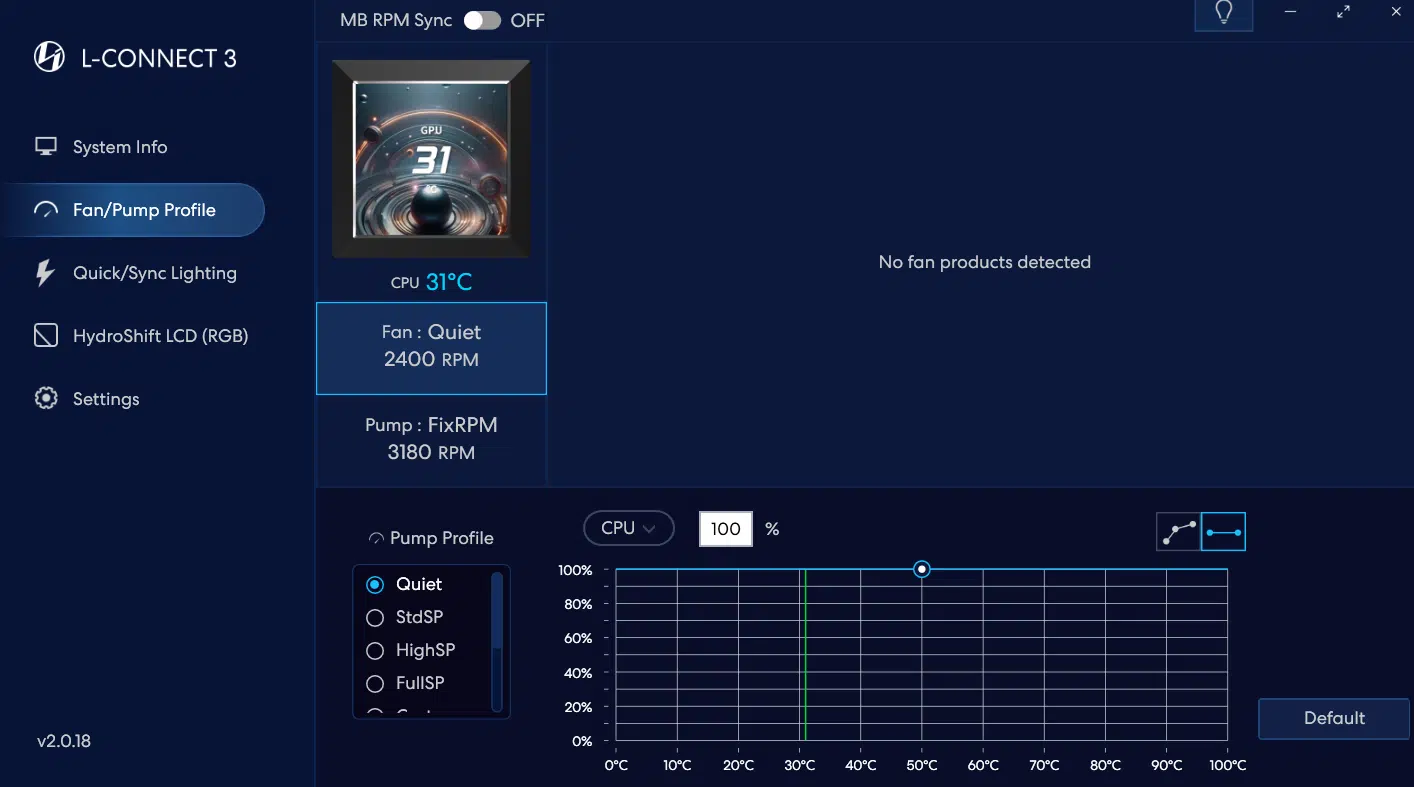Select the Pump : FixRPM 3180 RPM card
The width and height of the screenshot is (1414, 787).
(431, 439)
